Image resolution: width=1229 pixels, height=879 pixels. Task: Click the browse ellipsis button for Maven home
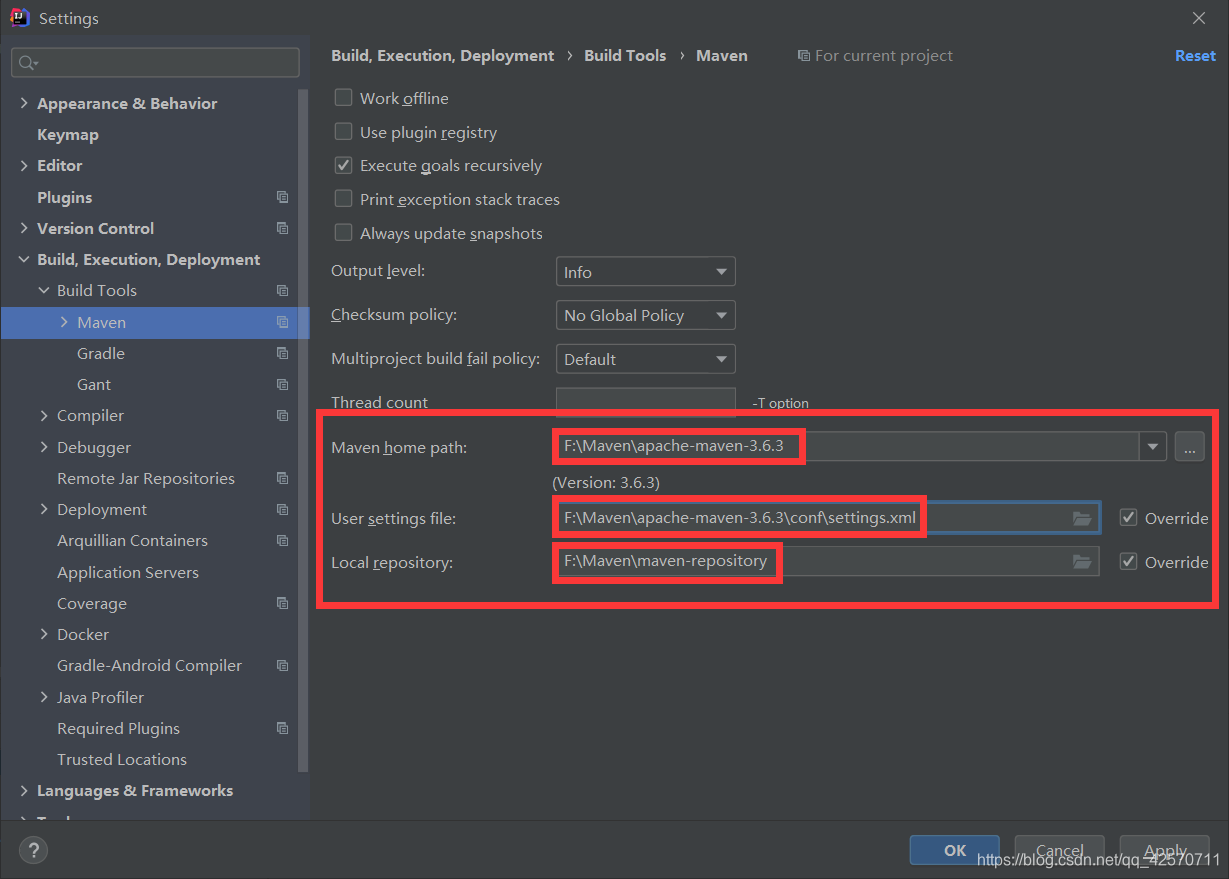click(x=1189, y=447)
